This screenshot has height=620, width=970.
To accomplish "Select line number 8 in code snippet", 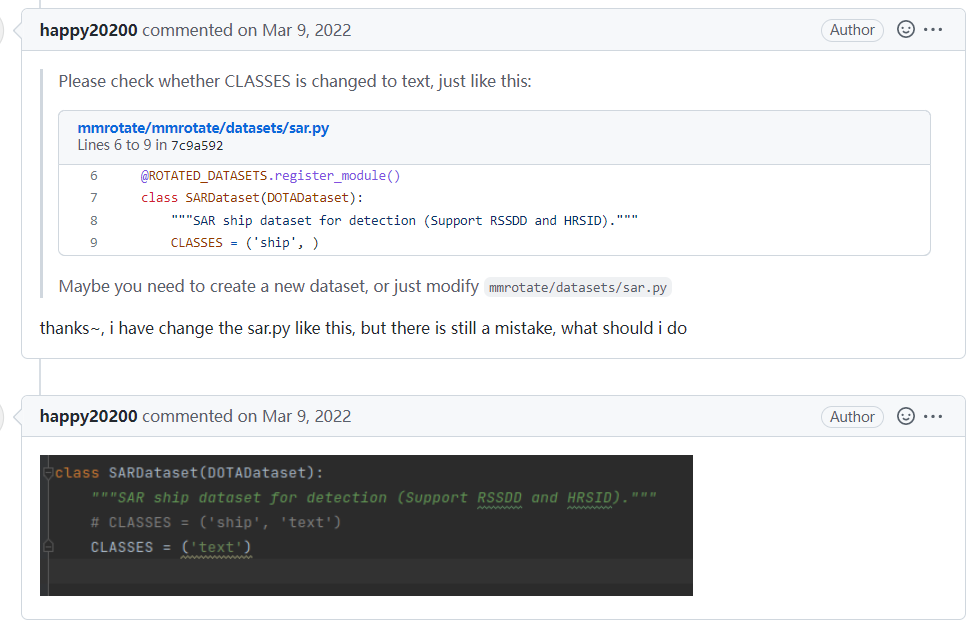I will point(94,220).
